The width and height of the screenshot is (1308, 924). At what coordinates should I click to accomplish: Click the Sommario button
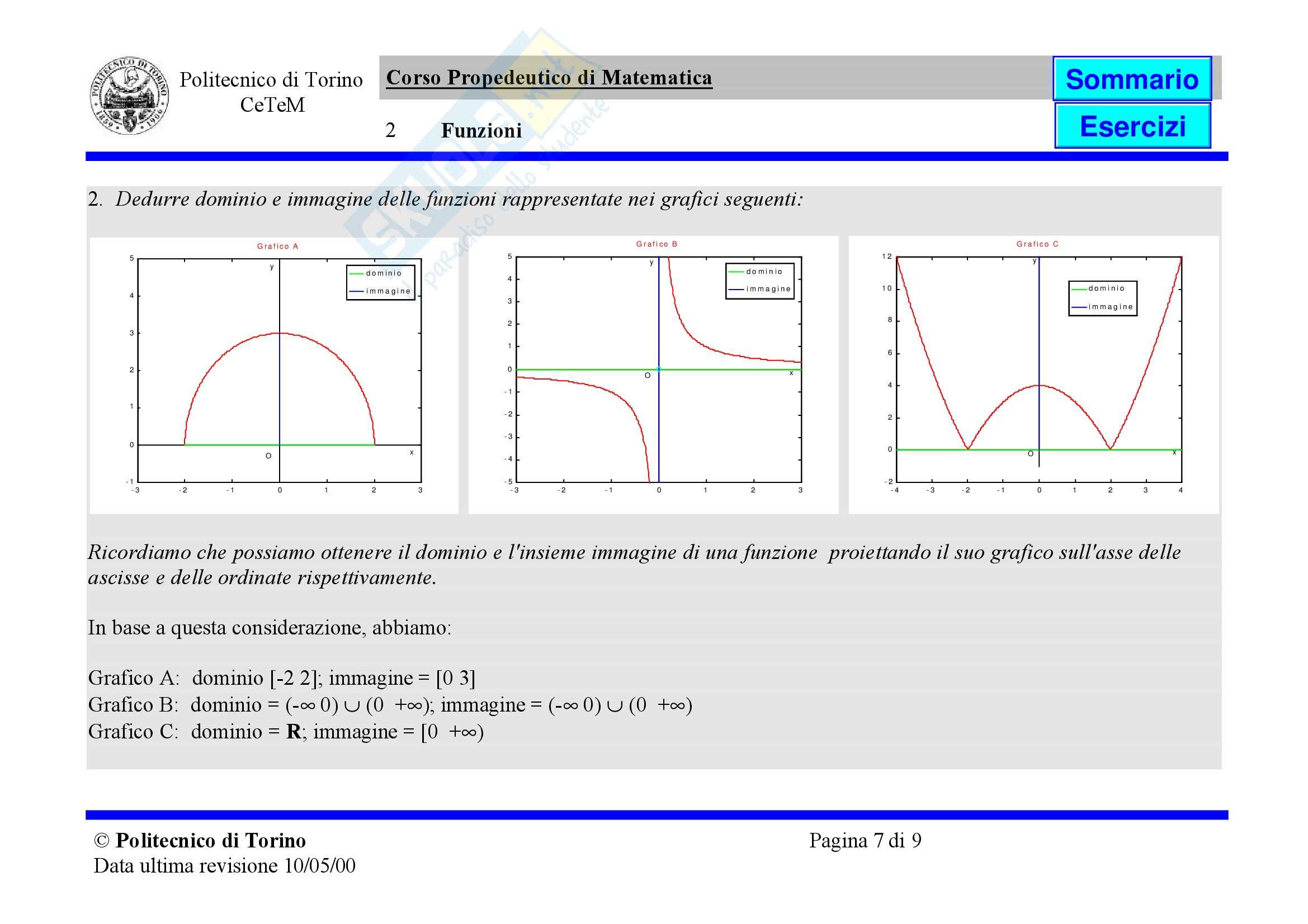coord(1131,79)
